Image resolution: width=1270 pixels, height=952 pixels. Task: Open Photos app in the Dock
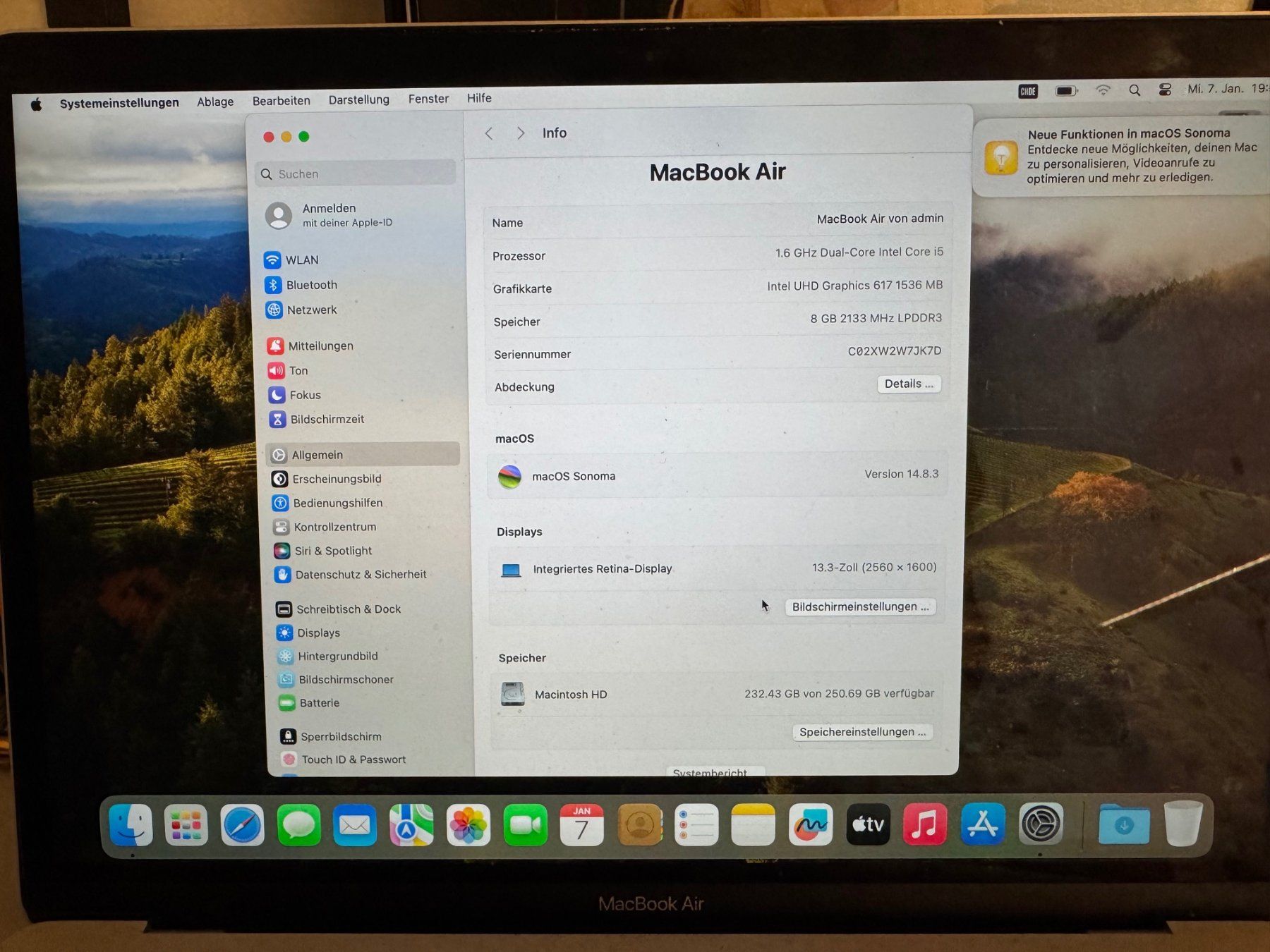tap(468, 824)
